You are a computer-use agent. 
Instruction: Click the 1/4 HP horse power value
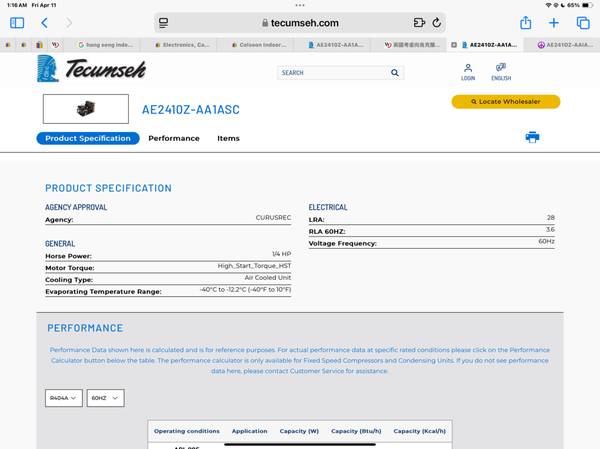(x=282, y=254)
